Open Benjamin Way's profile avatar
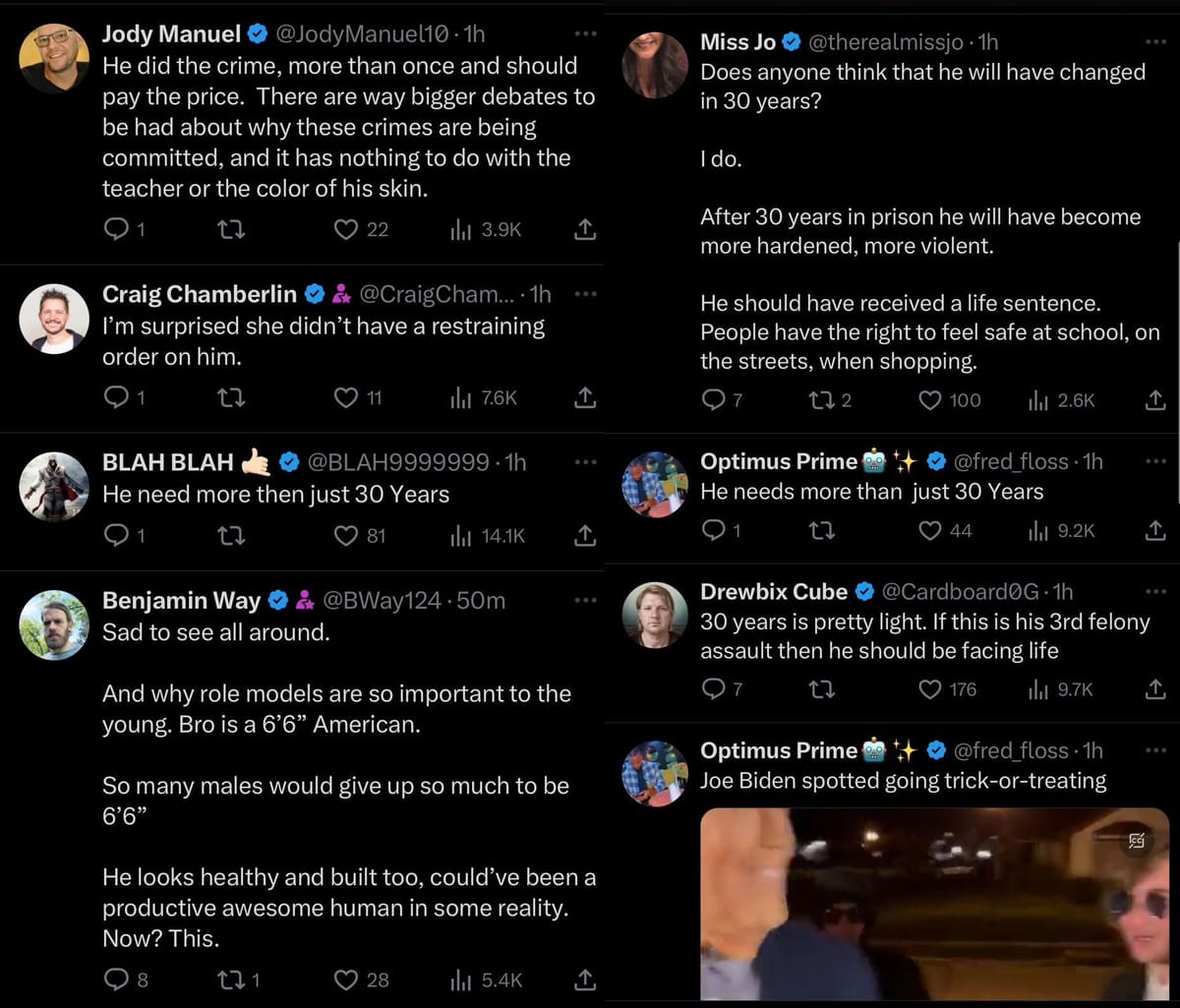1180x1008 pixels. point(54,624)
